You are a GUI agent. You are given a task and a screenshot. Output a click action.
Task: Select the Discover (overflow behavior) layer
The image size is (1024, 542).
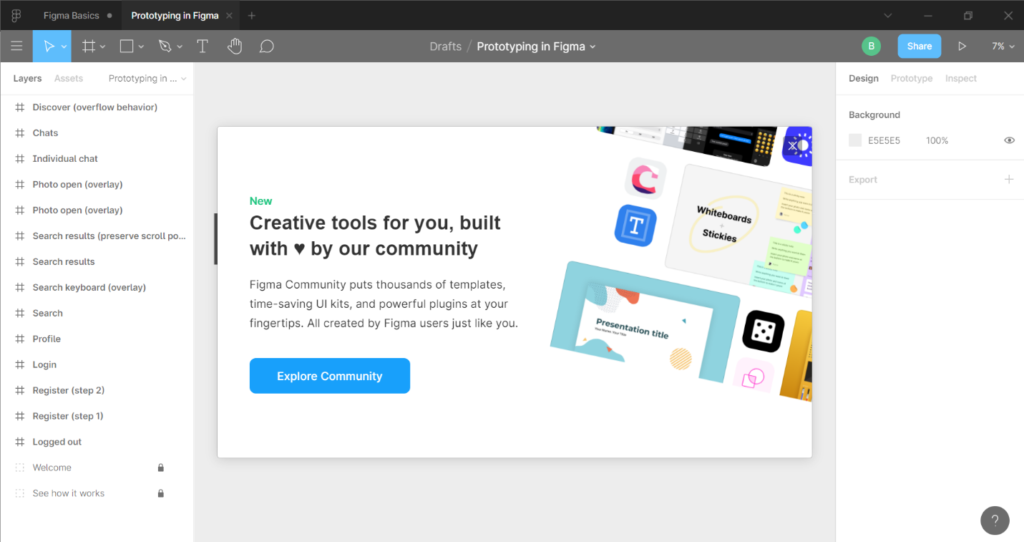pyautogui.click(x=97, y=107)
